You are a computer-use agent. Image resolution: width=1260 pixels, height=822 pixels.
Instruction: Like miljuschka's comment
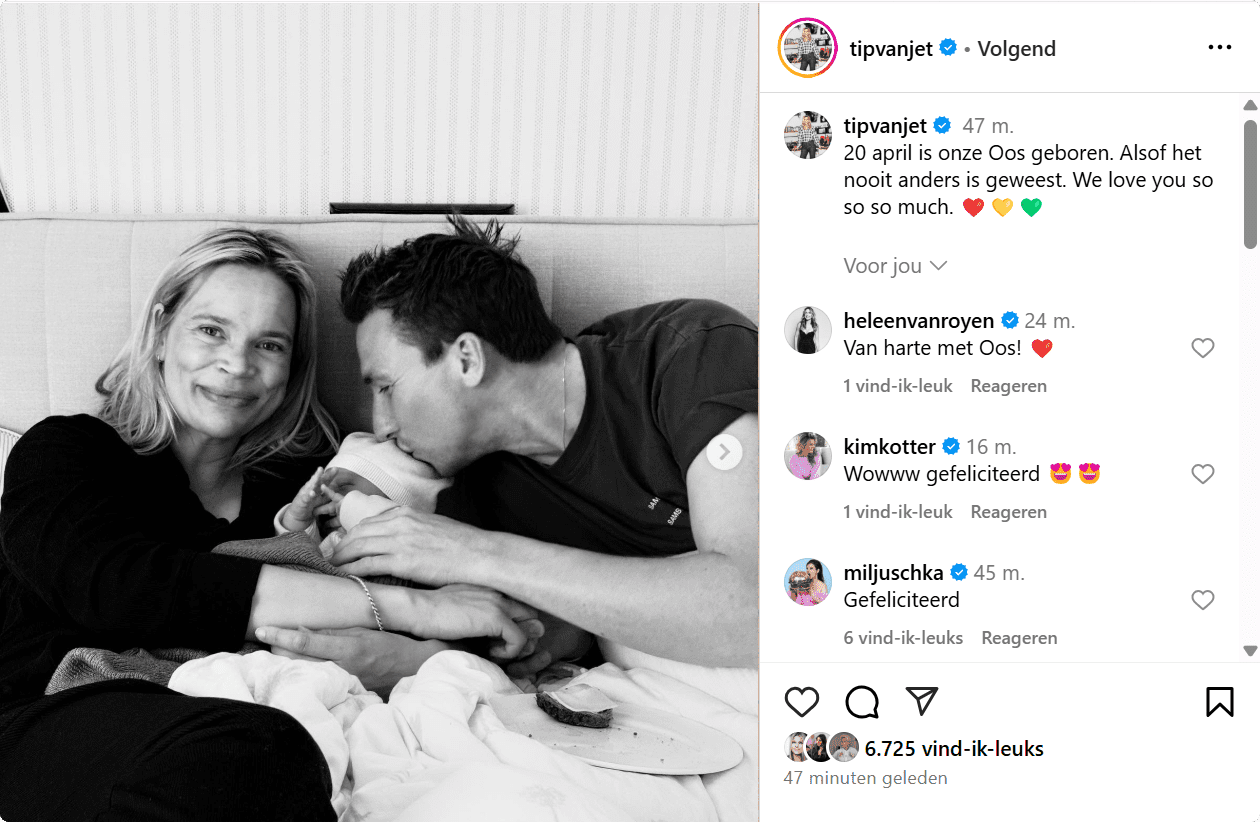point(1202,600)
